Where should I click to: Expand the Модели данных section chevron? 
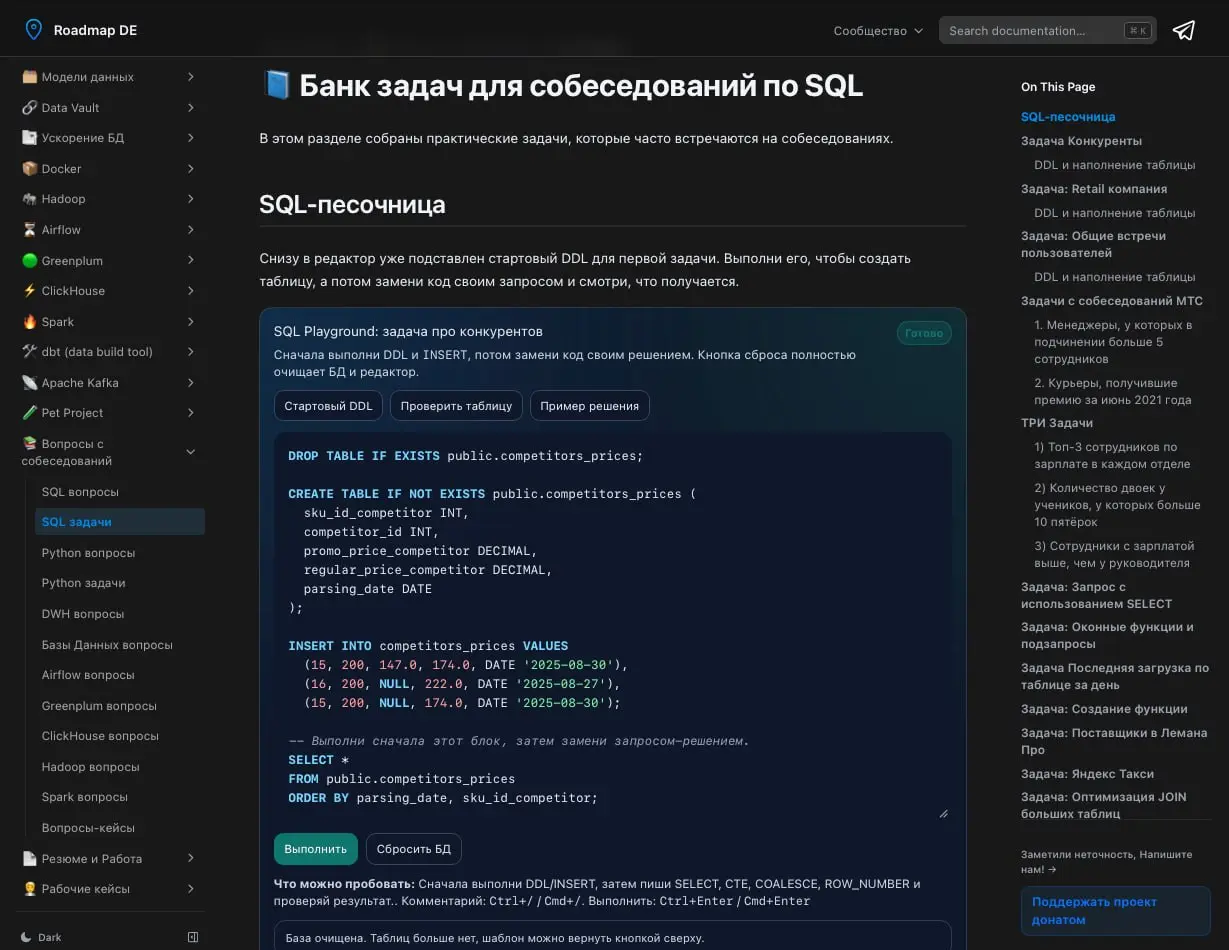(x=190, y=77)
